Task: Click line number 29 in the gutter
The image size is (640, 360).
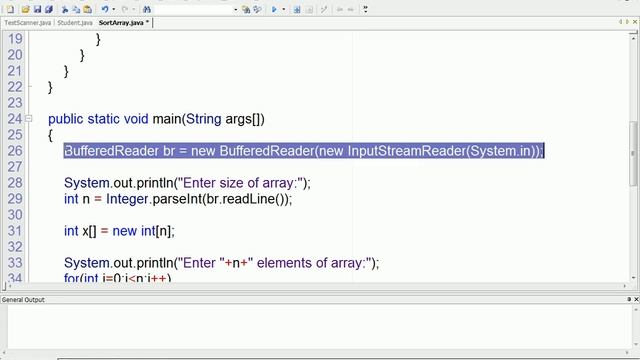Action: [15, 199]
